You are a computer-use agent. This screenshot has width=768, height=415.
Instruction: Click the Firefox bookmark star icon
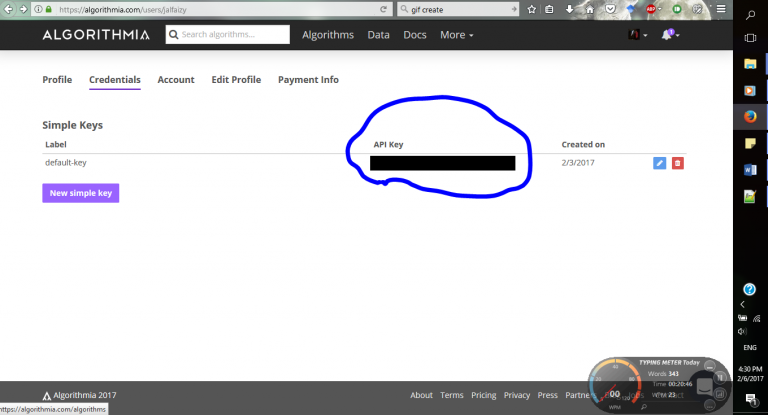pos(533,9)
